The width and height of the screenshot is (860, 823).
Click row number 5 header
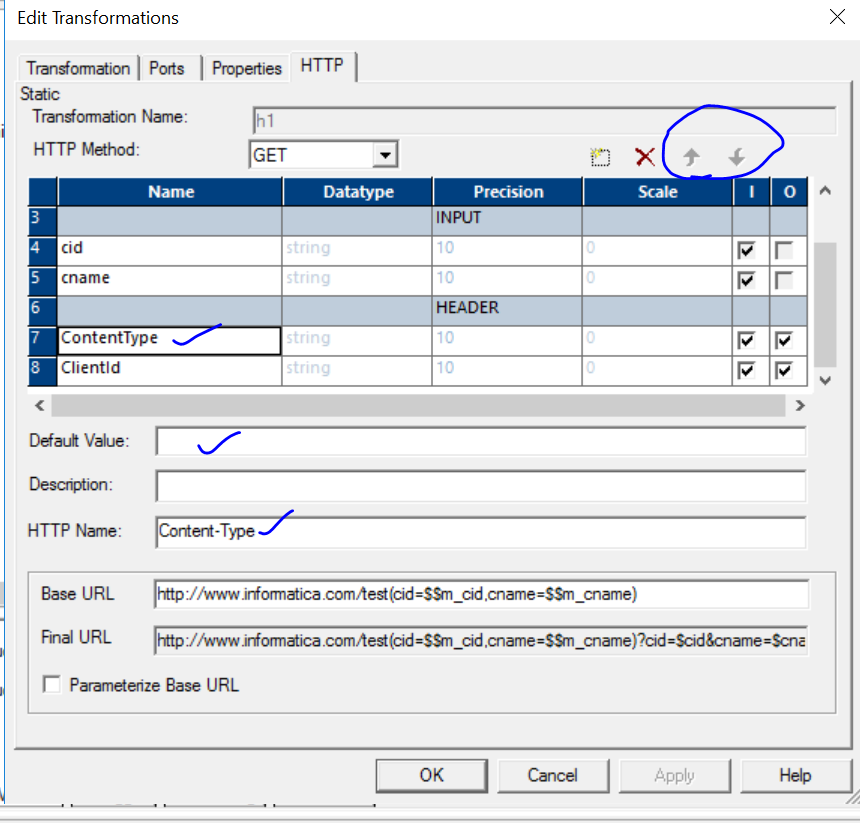(42, 281)
